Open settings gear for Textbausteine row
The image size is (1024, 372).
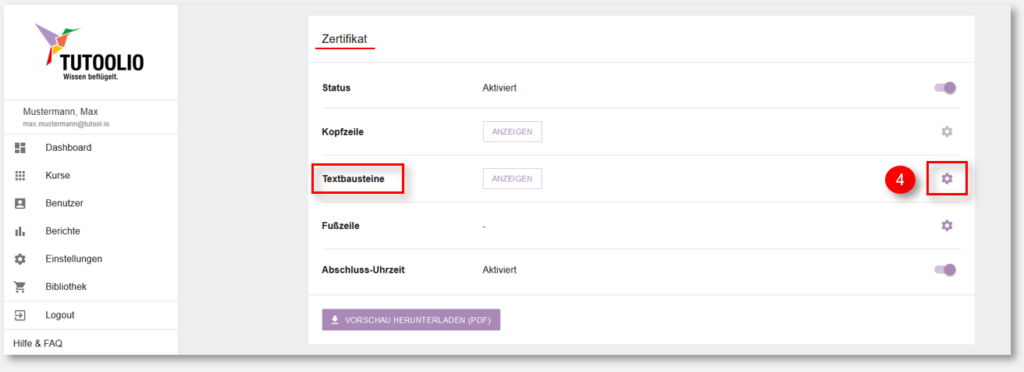(x=946, y=178)
